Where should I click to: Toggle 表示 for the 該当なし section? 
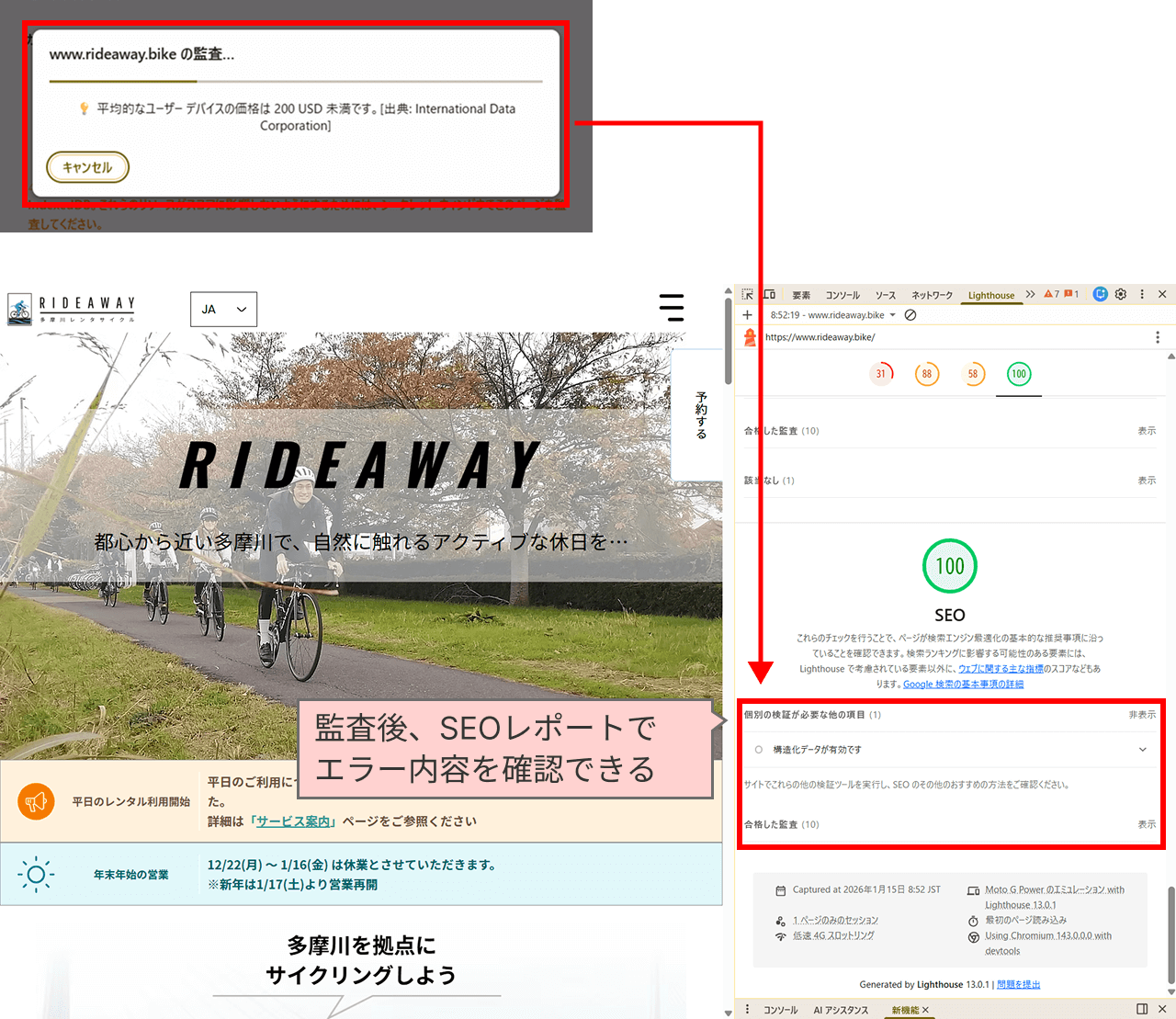[x=1147, y=481]
